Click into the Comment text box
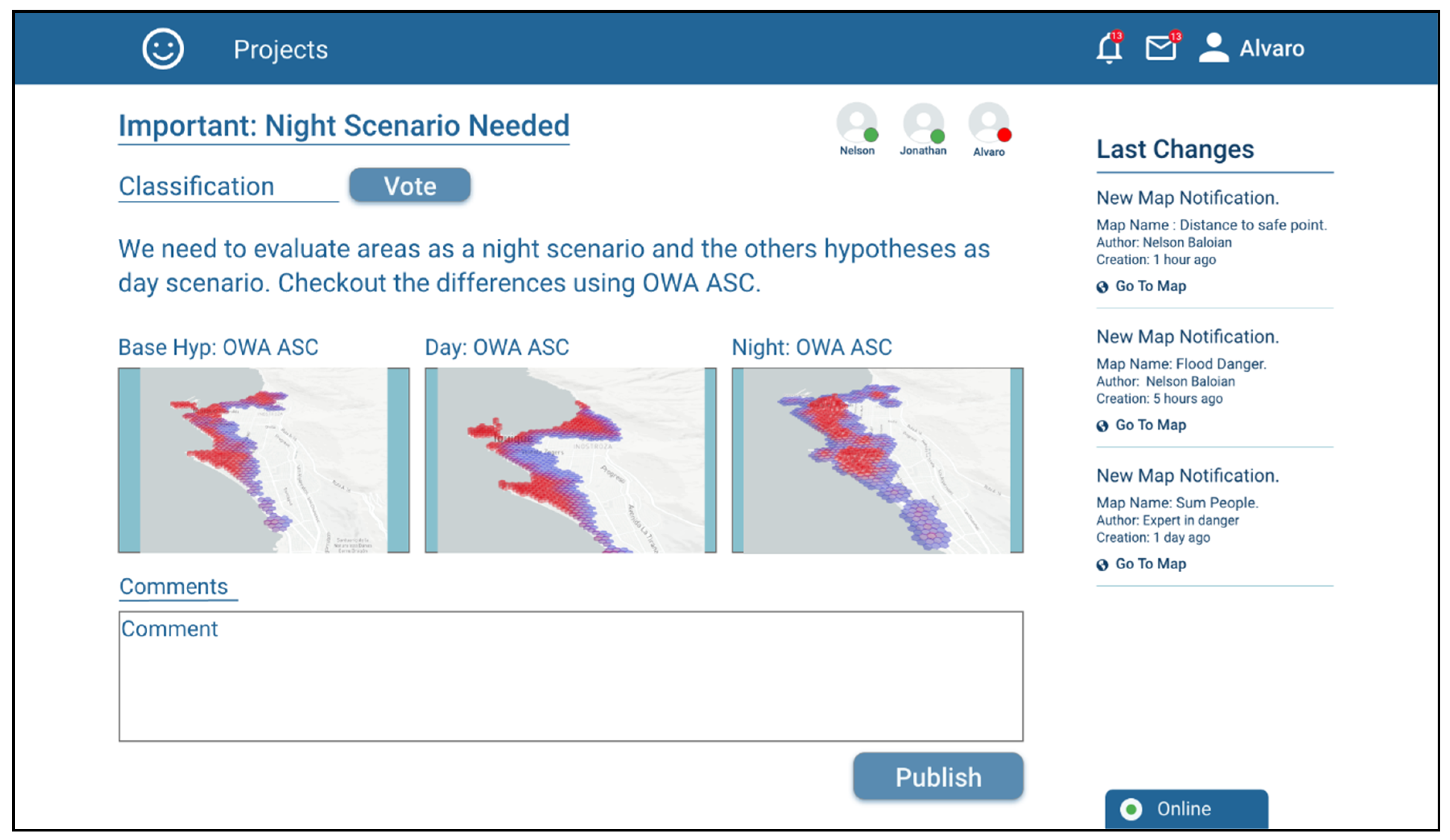The width and height of the screenshot is (1450, 840). tap(570, 676)
